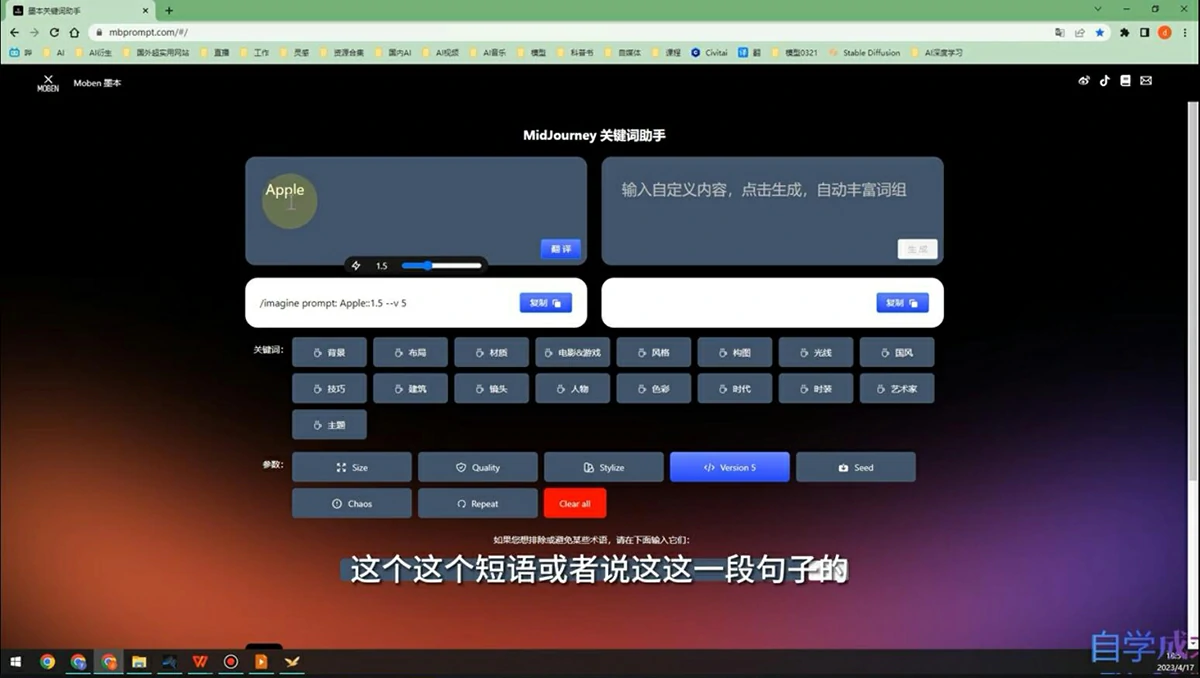This screenshot has height=678, width=1200.
Task: Open the 背景 keyword category
Action: tap(329, 352)
